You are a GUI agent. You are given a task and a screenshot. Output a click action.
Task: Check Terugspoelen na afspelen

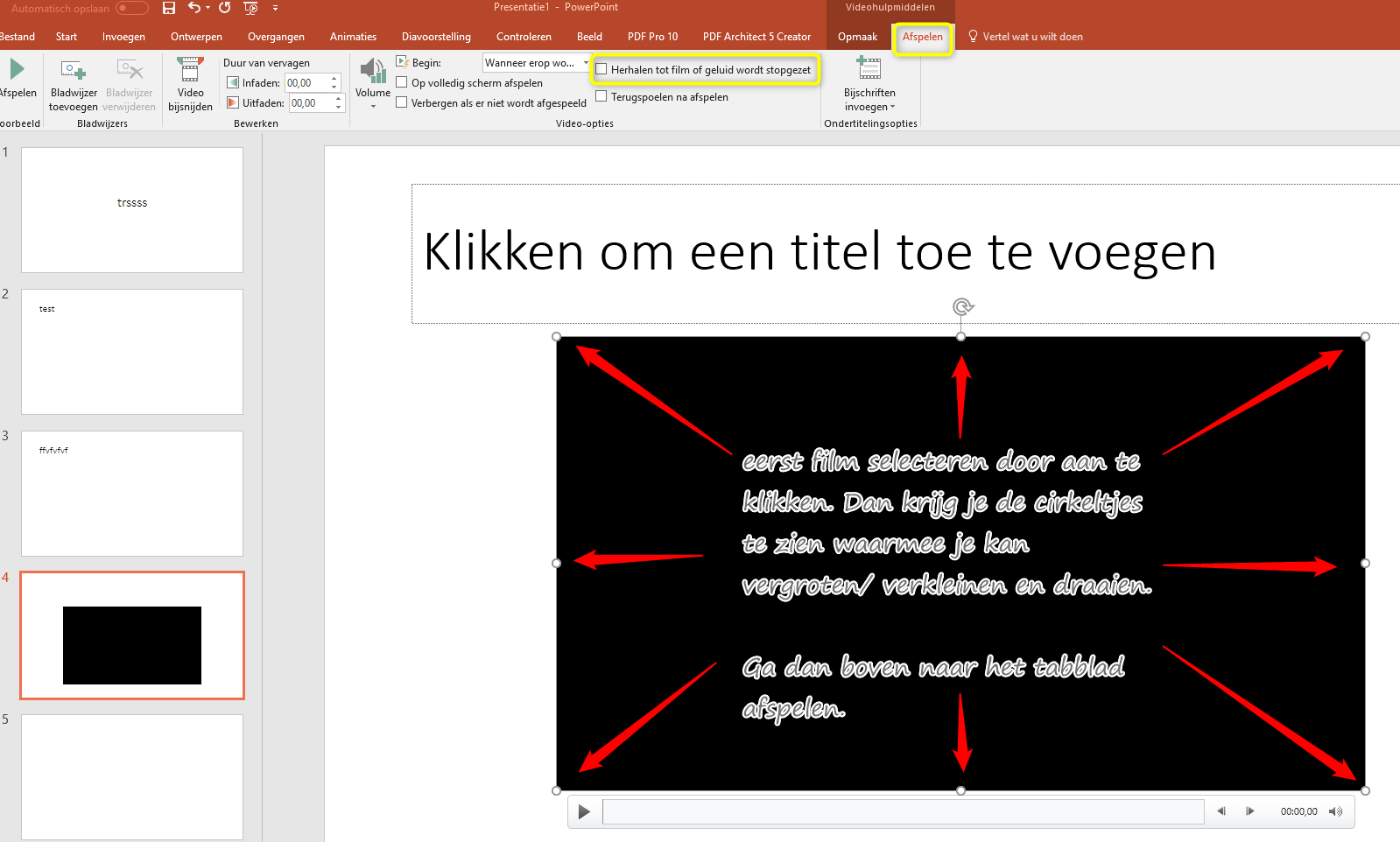(x=601, y=96)
